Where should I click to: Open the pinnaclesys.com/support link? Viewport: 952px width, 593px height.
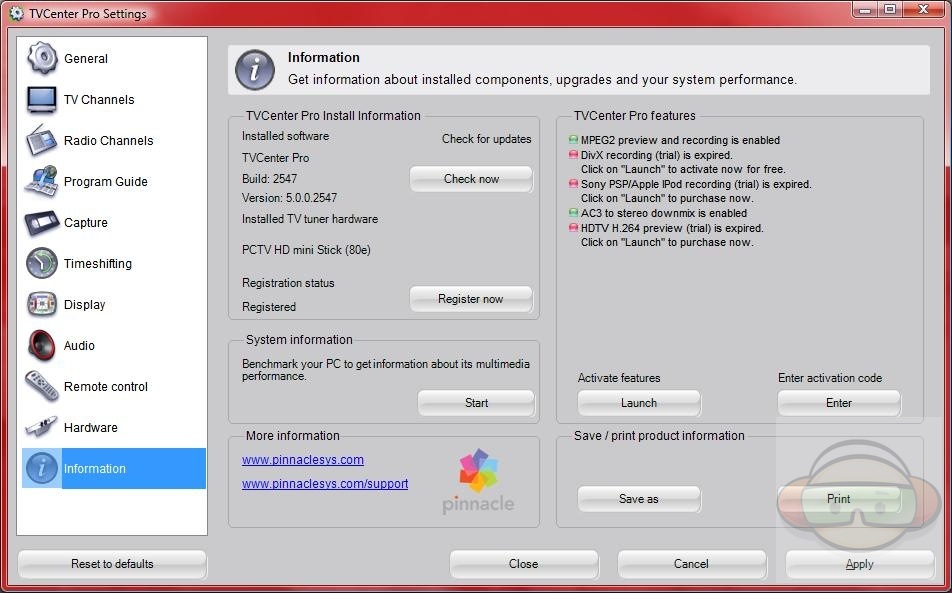(324, 484)
